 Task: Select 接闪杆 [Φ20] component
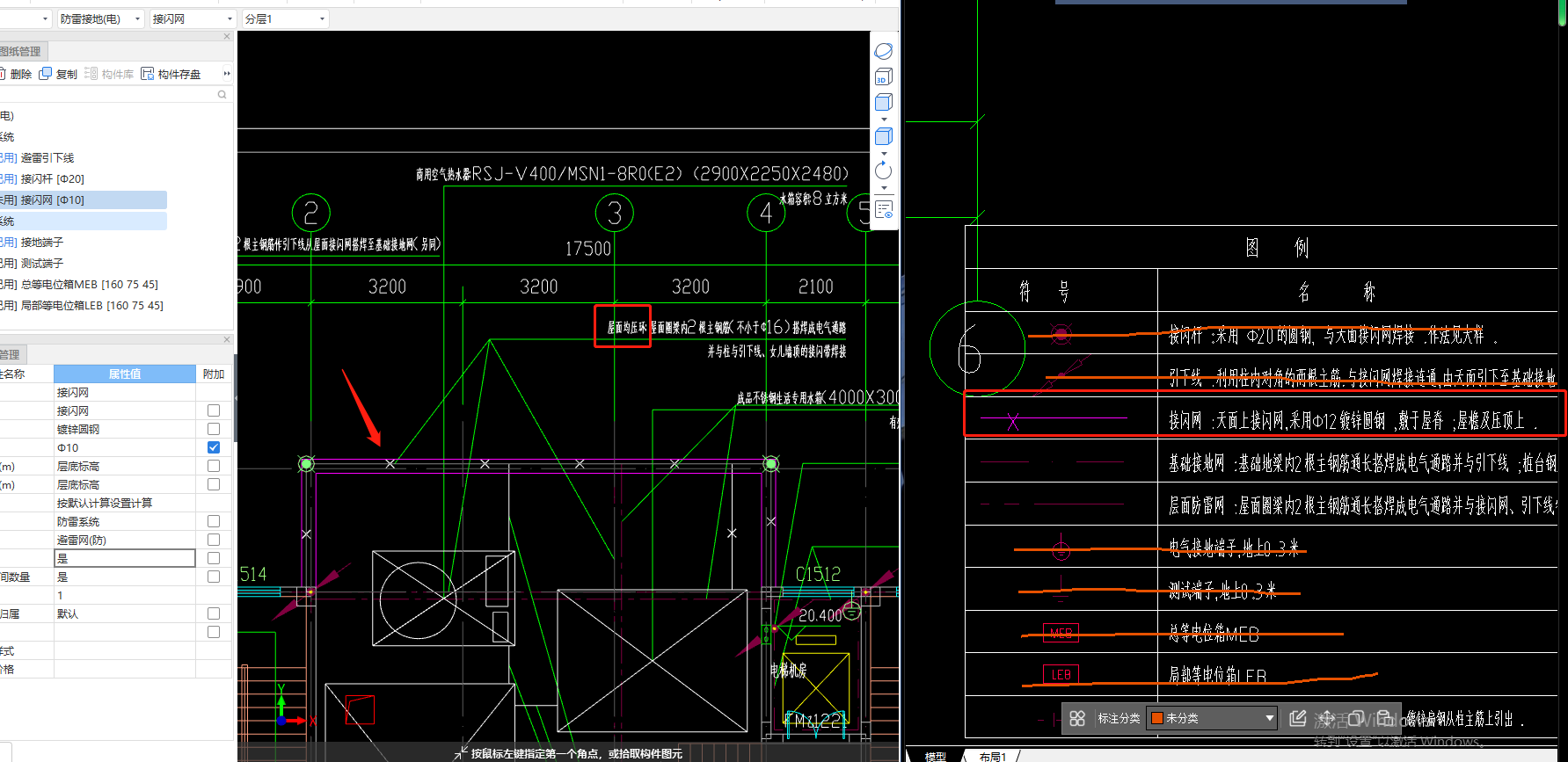[x=53, y=179]
